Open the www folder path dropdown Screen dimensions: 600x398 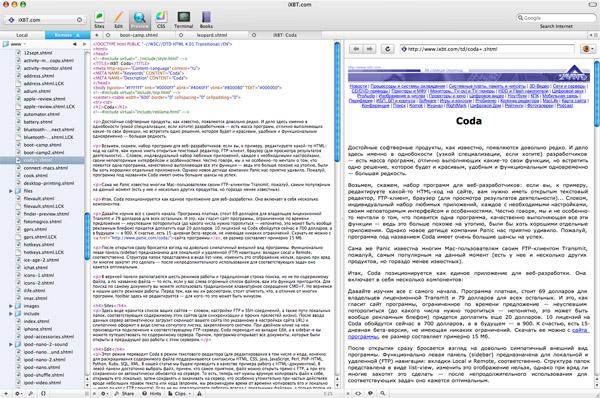pyautogui.click(x=15, y=44)
